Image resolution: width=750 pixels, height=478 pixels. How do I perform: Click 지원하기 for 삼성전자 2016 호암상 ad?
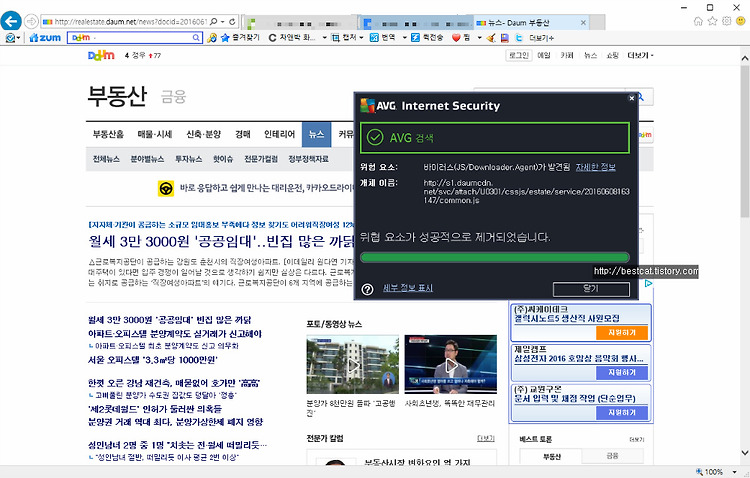click(622, 372)
